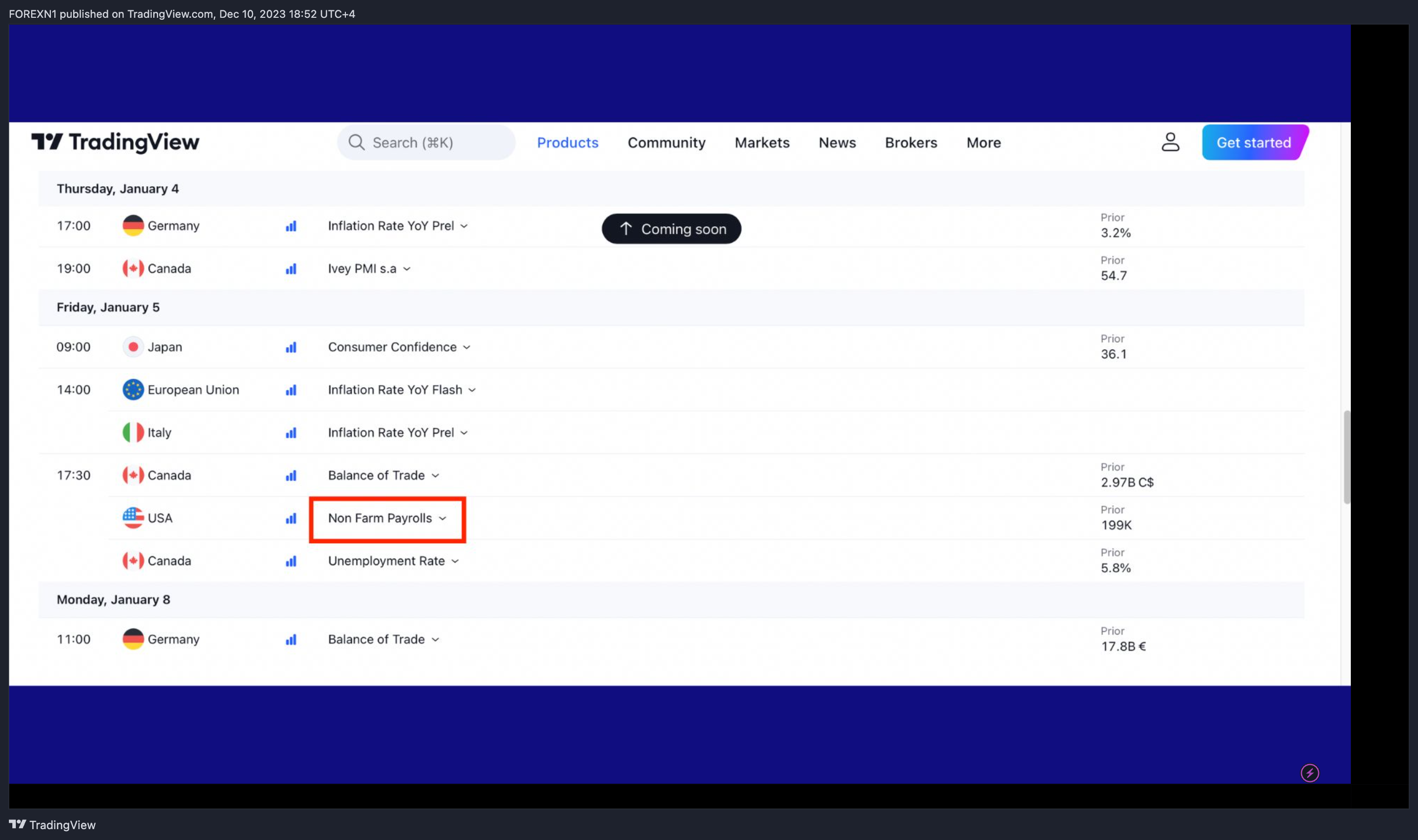Click the USA flag icon
The width and height of the screenshot is (1418, 840).
133,518
